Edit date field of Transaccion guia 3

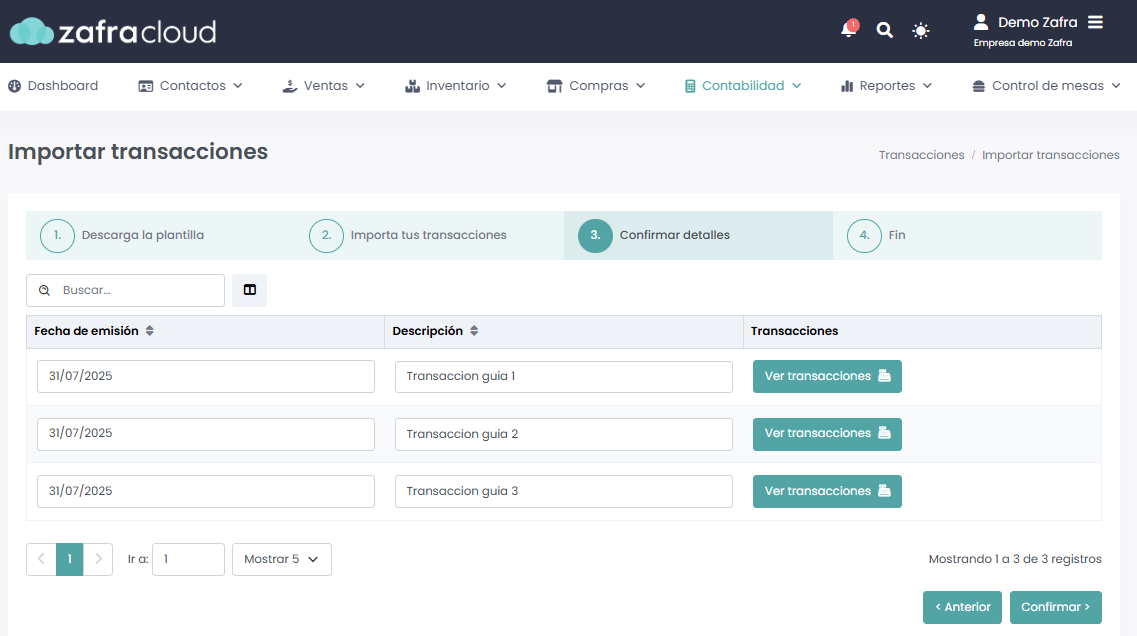tap(206, 491)
